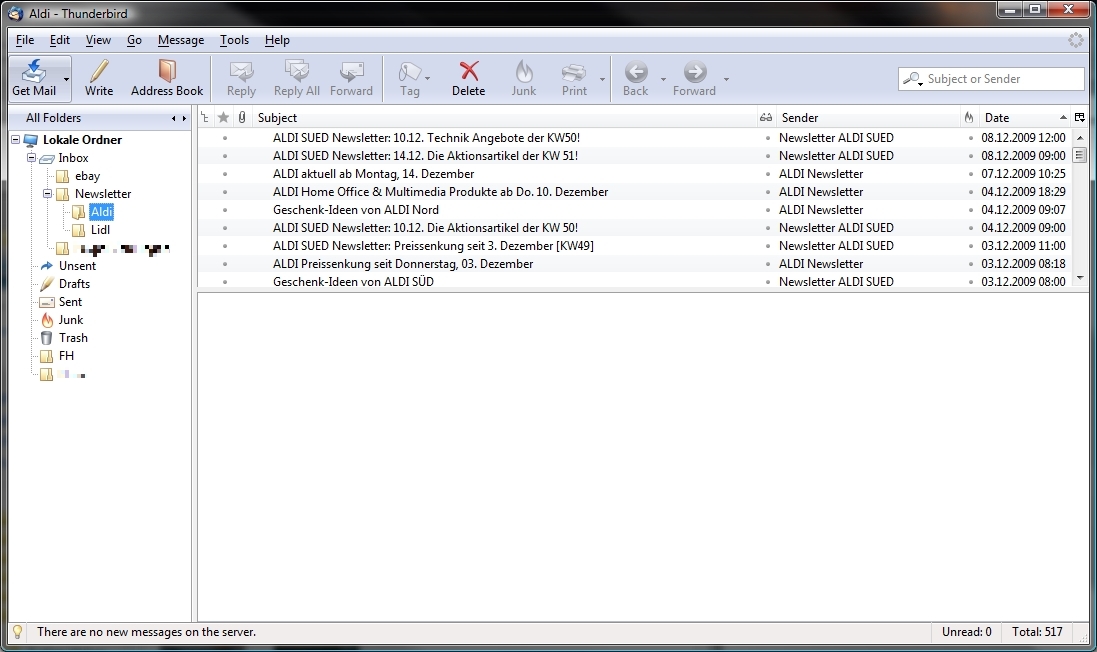Toggle junk status of 03.12.2009 08:18 message
This screenshot has height=652, width=1097.
click(x=970, y=264)
